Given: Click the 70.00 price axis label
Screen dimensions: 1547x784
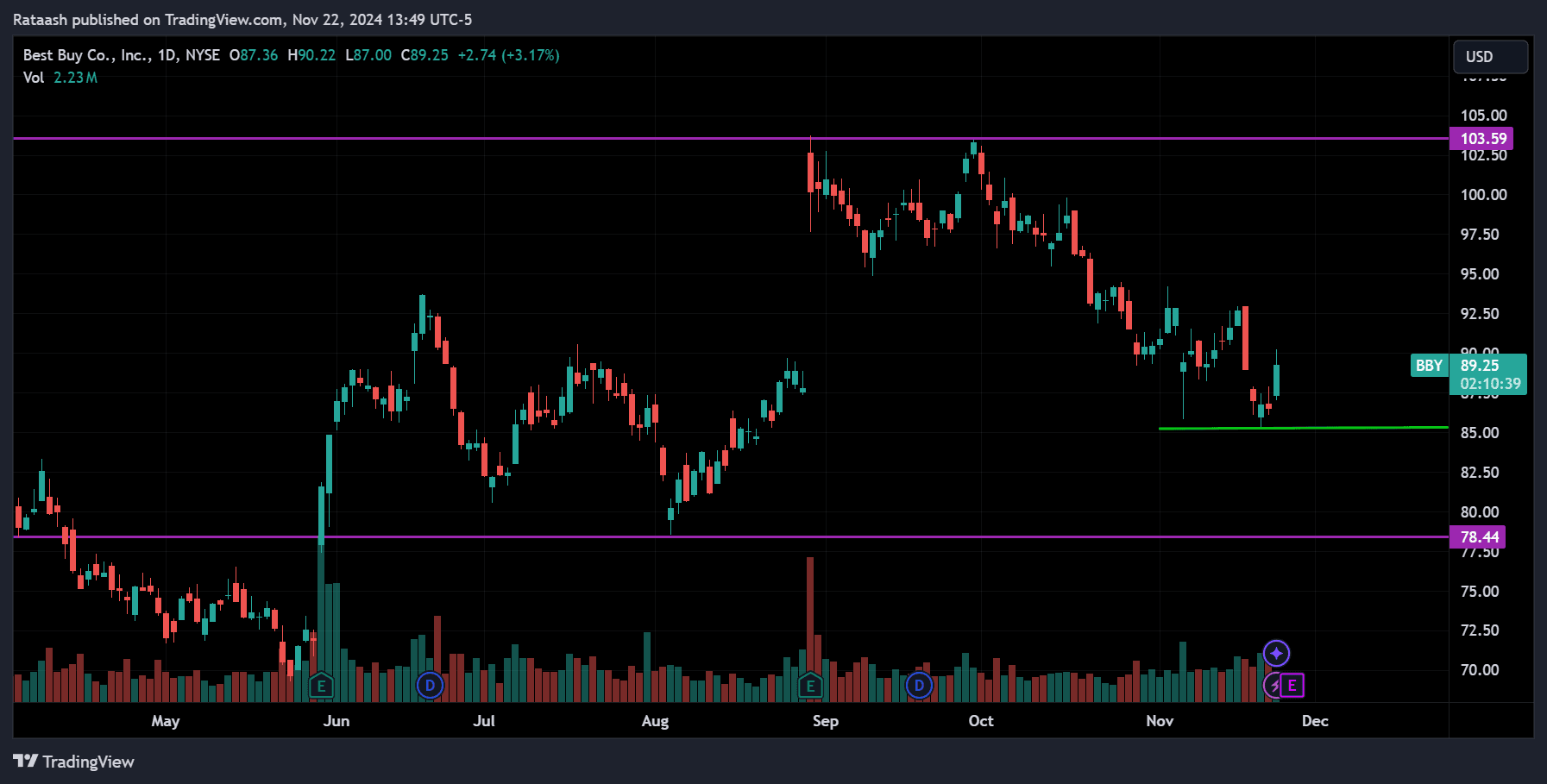Looking at the screenshot, I should pyautogui.click(x=1480, y=670).
